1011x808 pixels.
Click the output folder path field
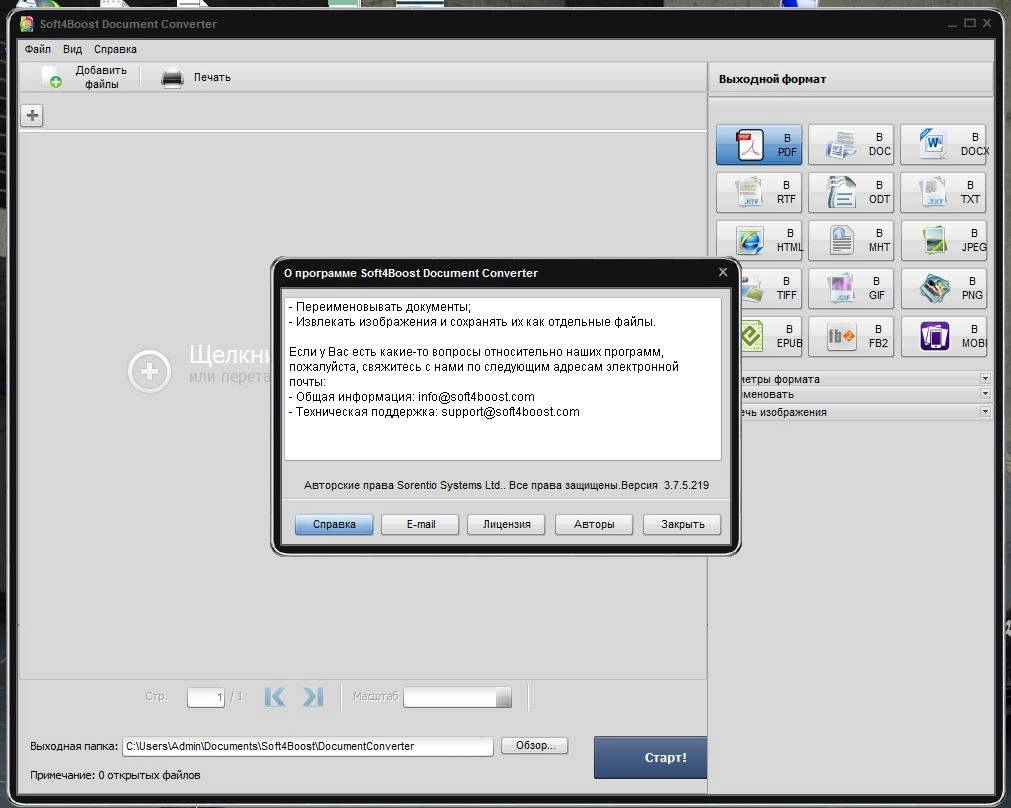pyautogui.click(x=308, y=746)
